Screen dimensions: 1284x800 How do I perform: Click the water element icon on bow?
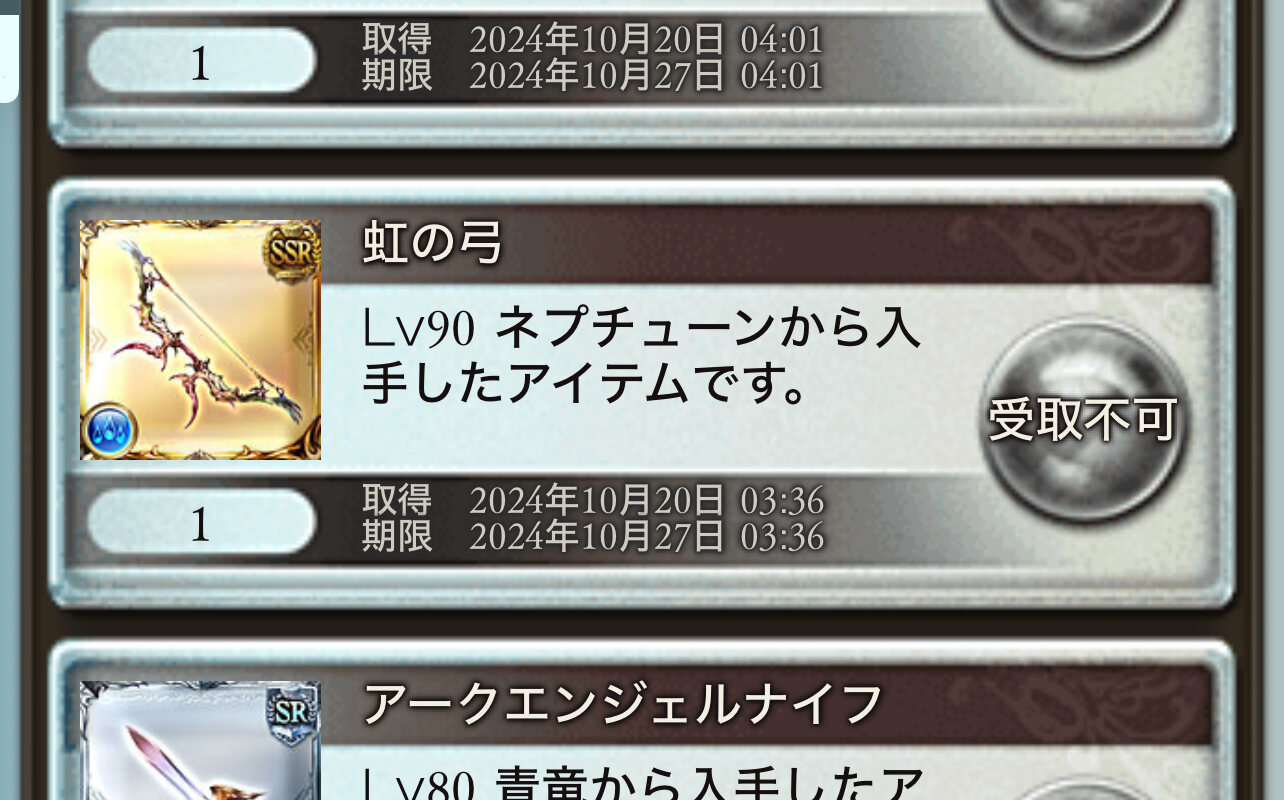coord(109,430)
